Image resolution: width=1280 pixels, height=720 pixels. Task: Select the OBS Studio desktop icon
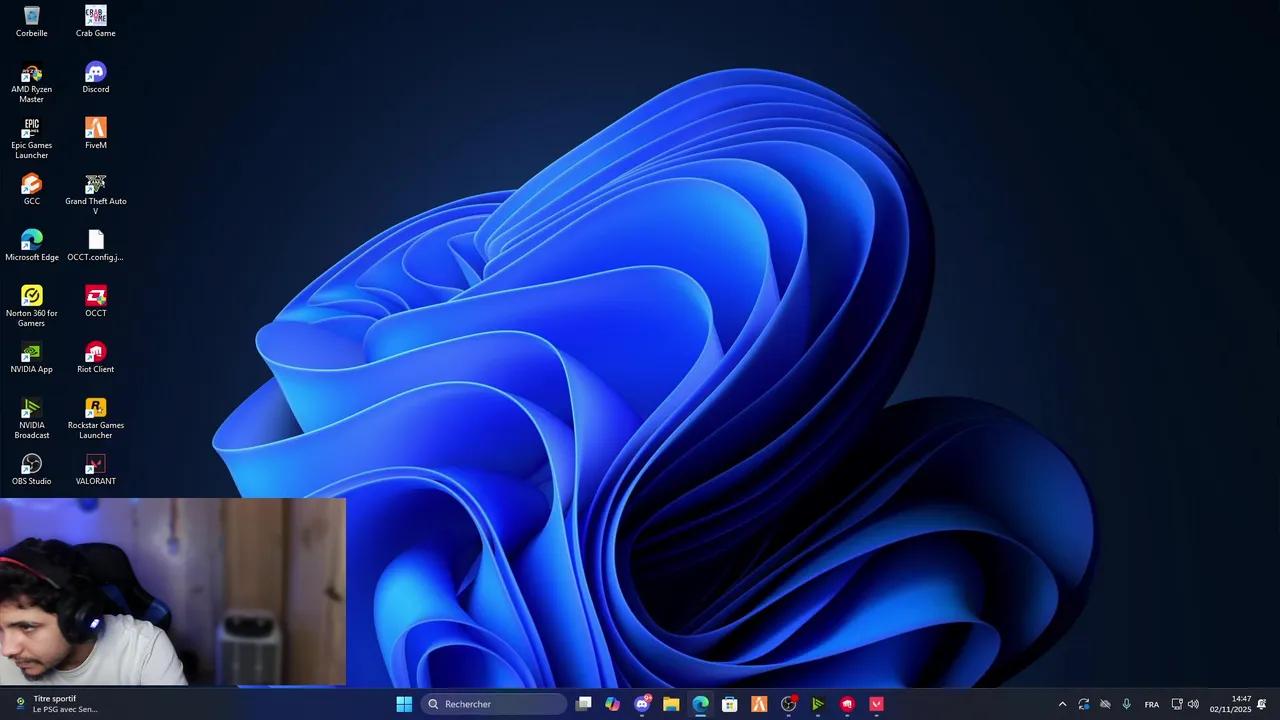(31, 465)
